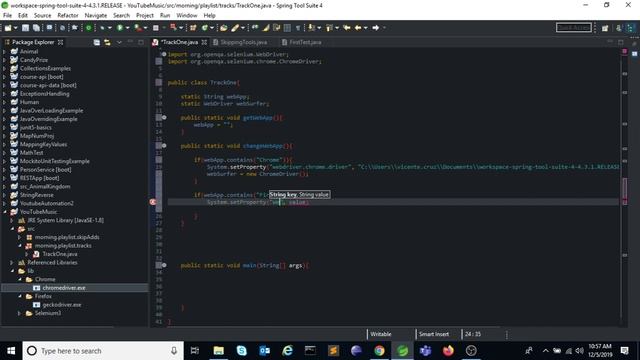This screenshot has width=640, height=360.
Task: Select geckodriver.exe in the tree
Action: 62,305
